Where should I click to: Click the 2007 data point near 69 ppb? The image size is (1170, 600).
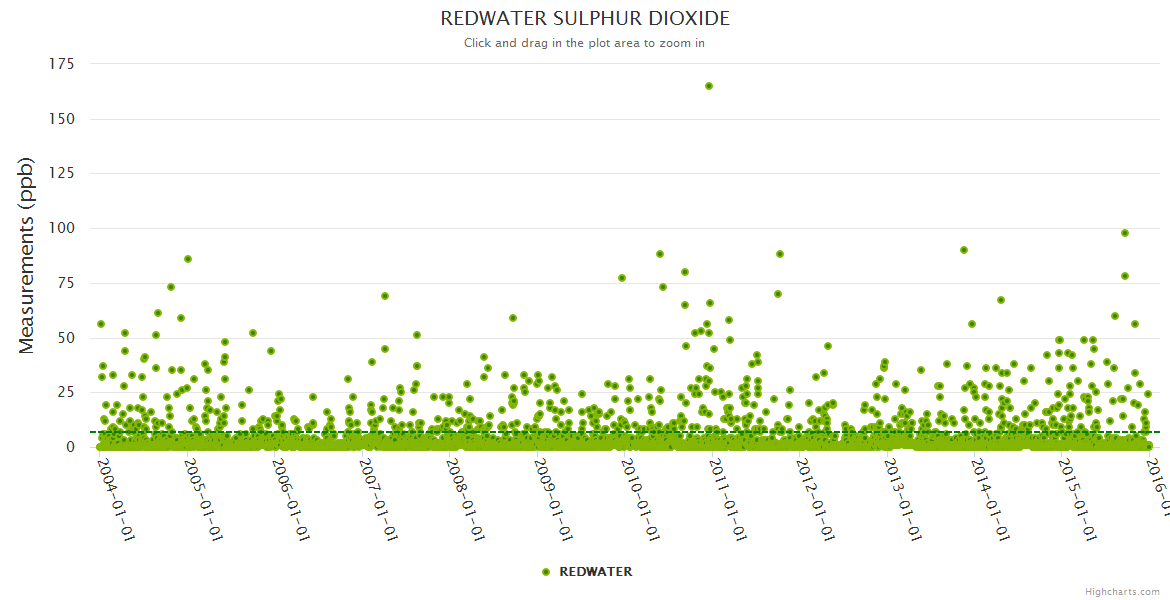point(385,296)
